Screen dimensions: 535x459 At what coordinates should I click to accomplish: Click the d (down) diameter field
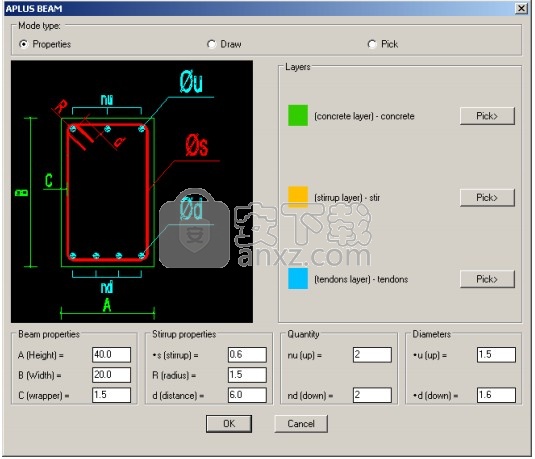pos(496,395)
